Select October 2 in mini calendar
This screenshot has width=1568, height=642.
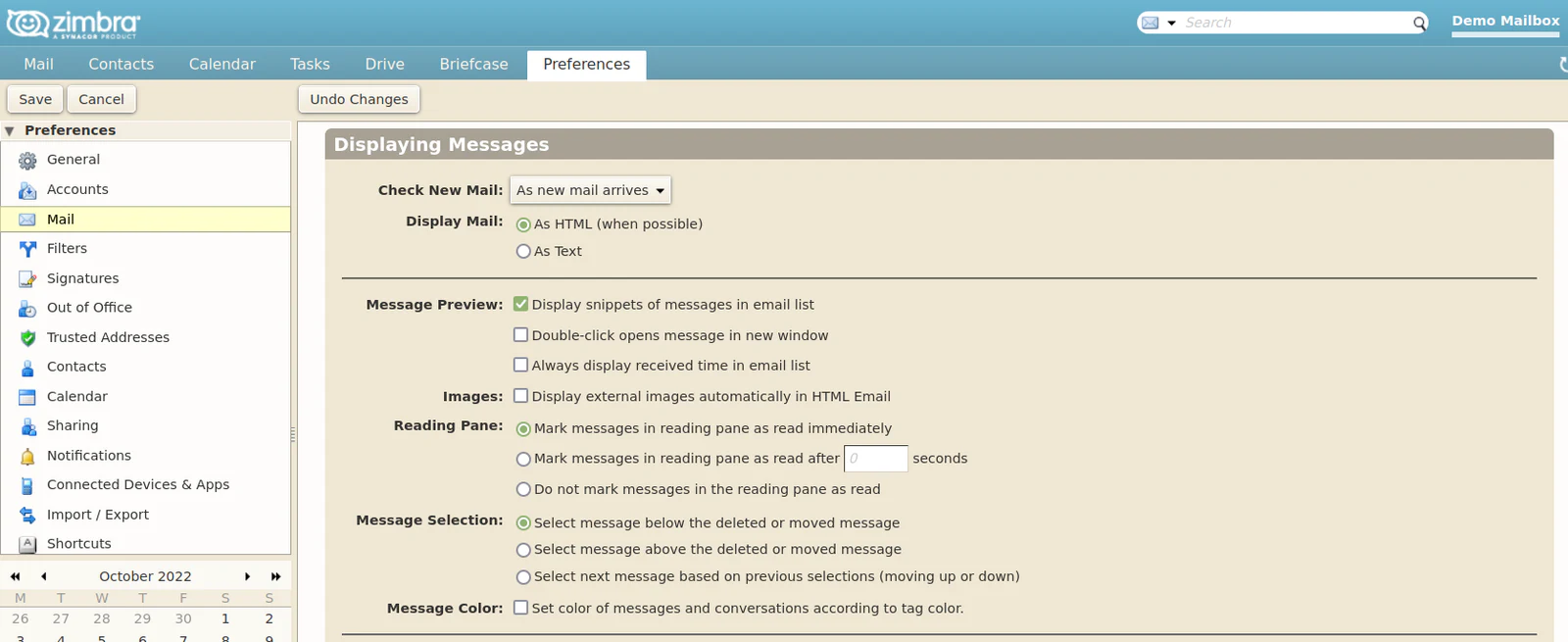coord(269,618)
